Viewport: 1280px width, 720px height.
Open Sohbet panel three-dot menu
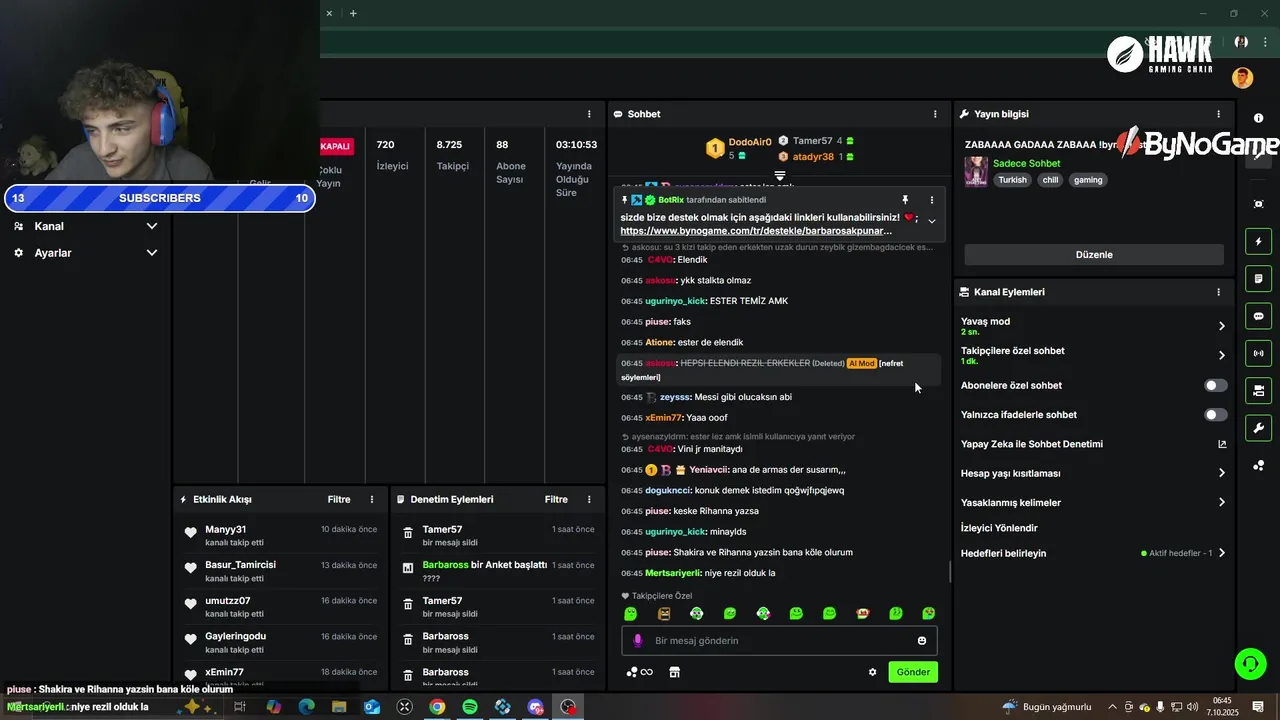[935, 114]
